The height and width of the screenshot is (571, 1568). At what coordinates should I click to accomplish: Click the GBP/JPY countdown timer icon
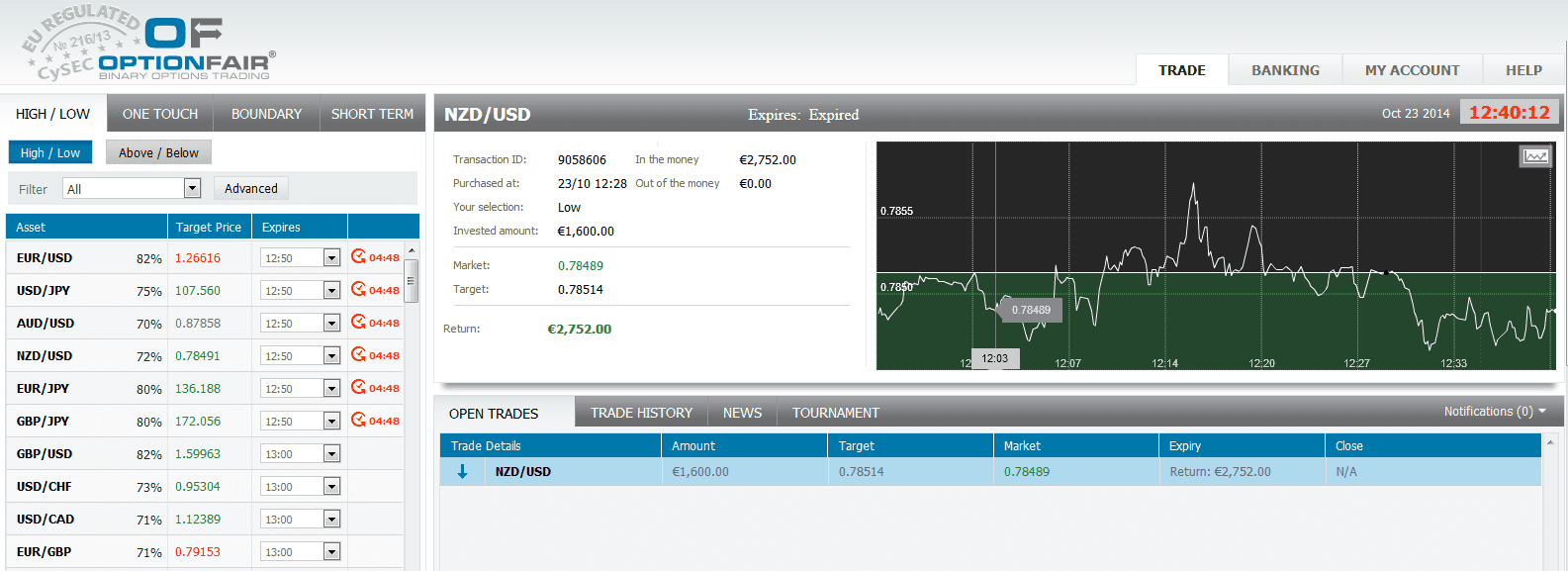(x=358, y=421)
